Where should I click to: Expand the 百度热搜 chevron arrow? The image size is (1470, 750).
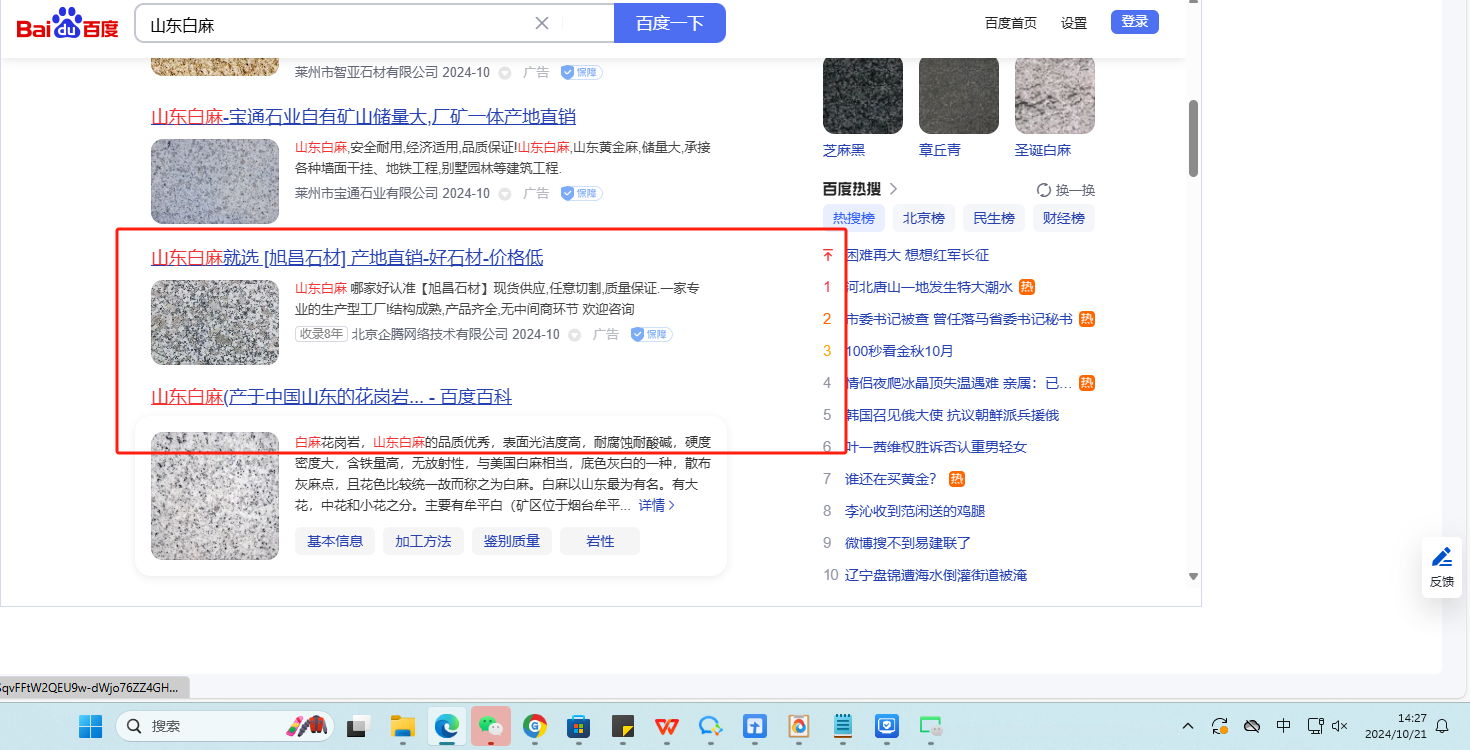coord(893,189)
